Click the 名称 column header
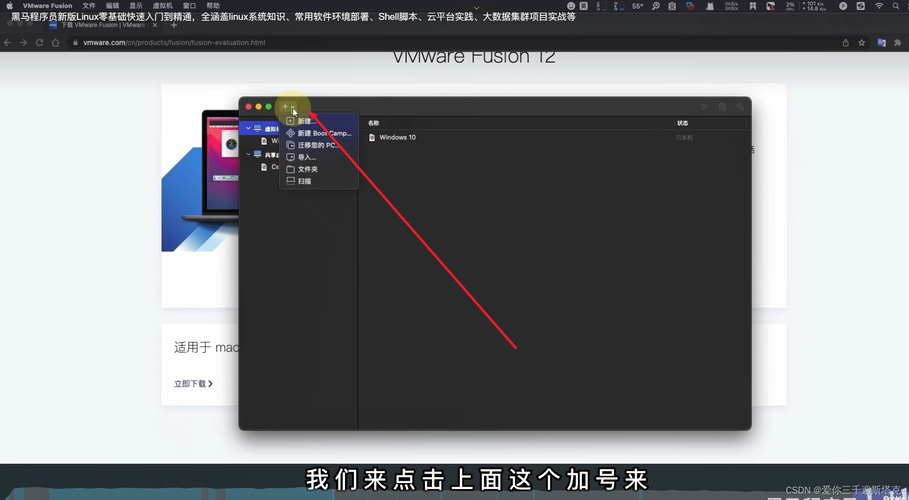Image resolution: width=909 pixels, height=500 pixels. coord(373,123)
